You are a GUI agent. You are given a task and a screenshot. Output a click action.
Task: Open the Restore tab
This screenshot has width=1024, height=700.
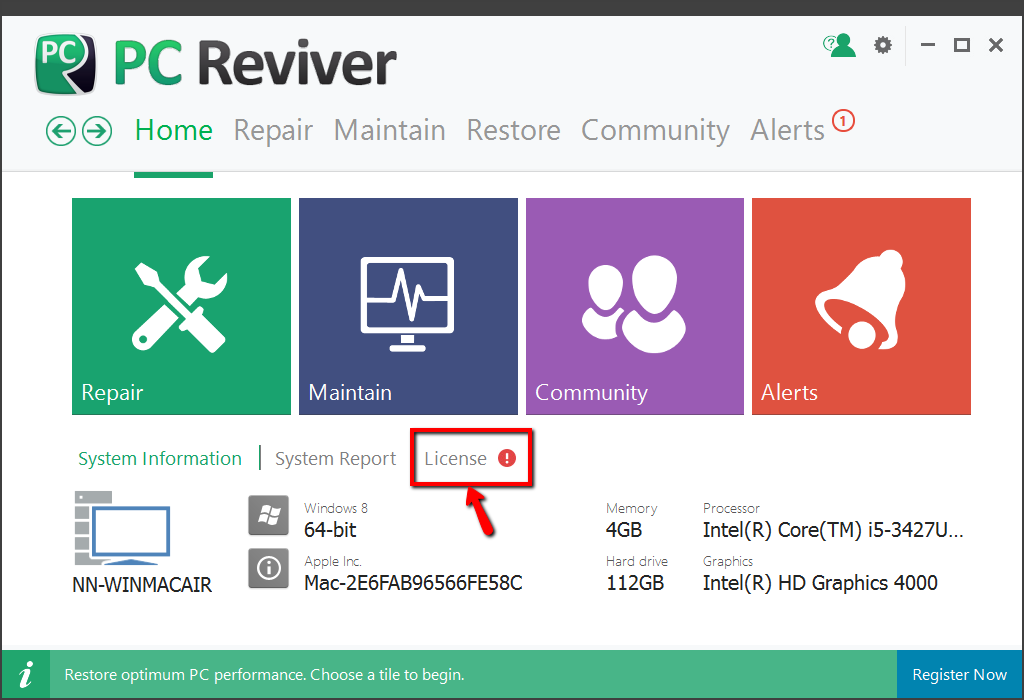(x=513, y=131)
